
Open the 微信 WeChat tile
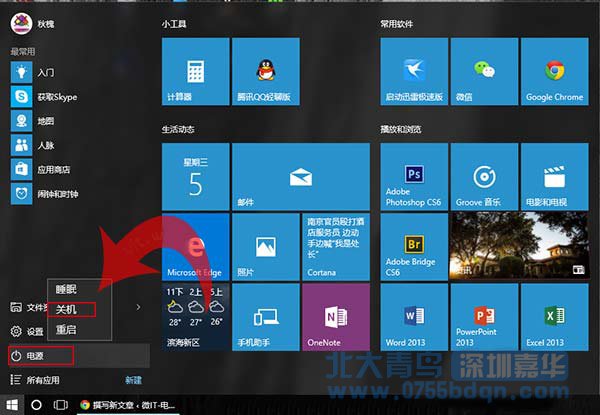pos(484,72)
